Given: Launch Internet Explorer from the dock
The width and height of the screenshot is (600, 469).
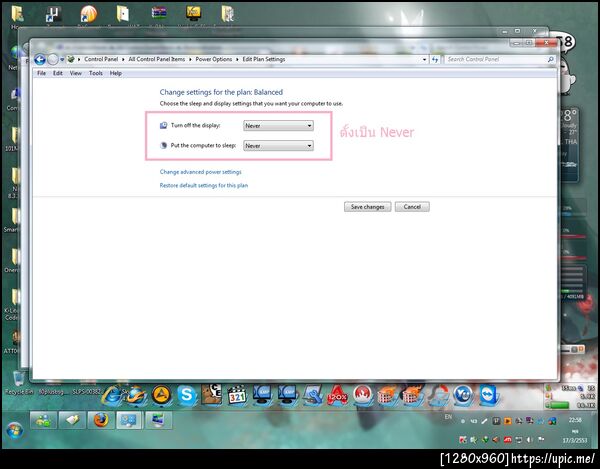Looking at the screenshot, I should point(111,396).
